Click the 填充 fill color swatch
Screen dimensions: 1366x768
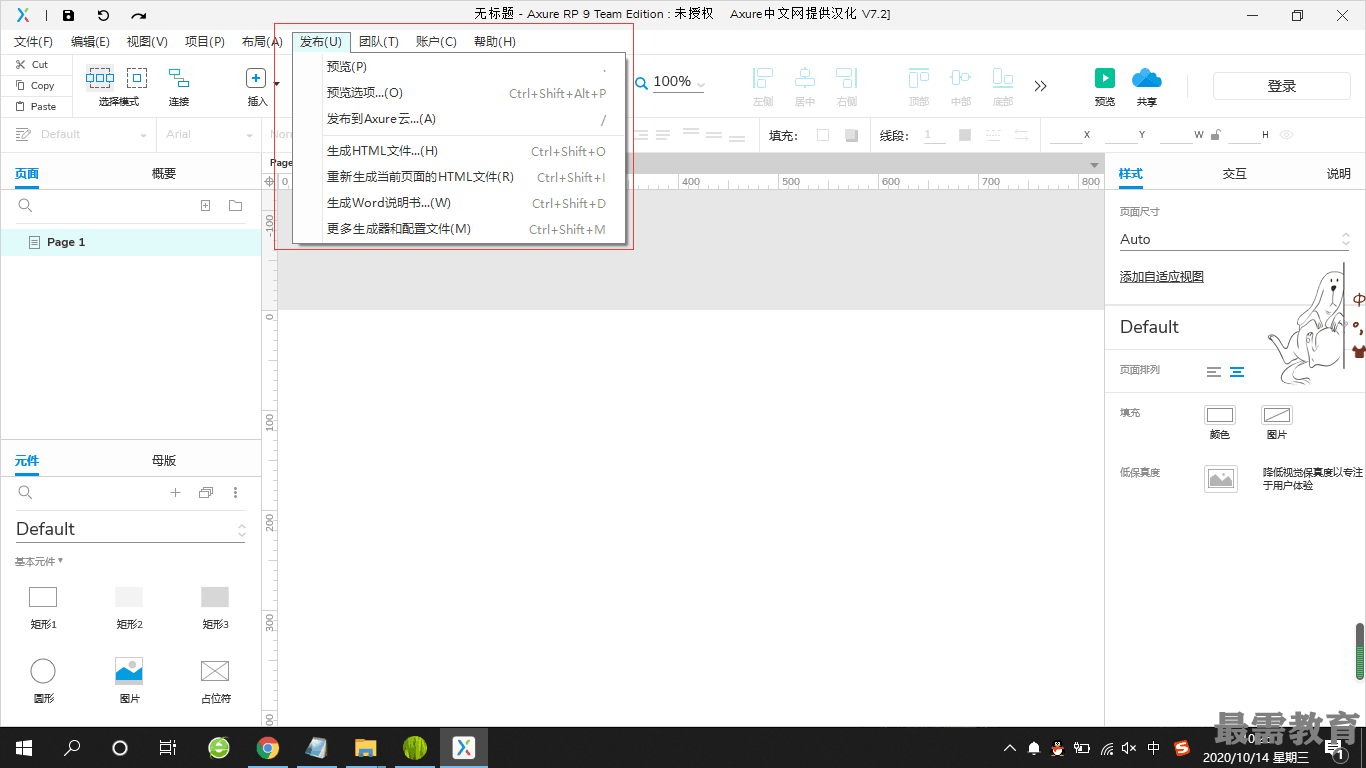823,135
